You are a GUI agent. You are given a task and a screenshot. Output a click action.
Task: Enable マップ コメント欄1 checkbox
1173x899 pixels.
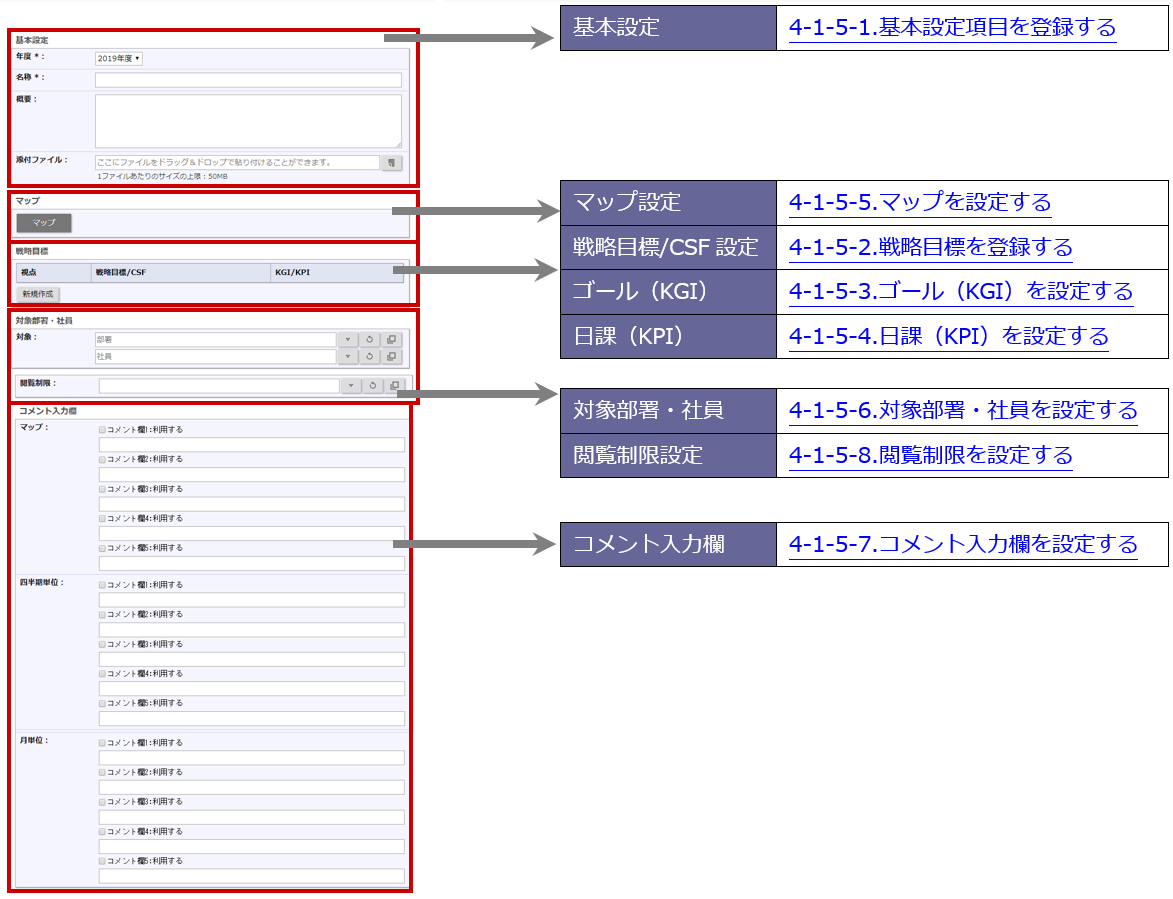pos(102,430)
